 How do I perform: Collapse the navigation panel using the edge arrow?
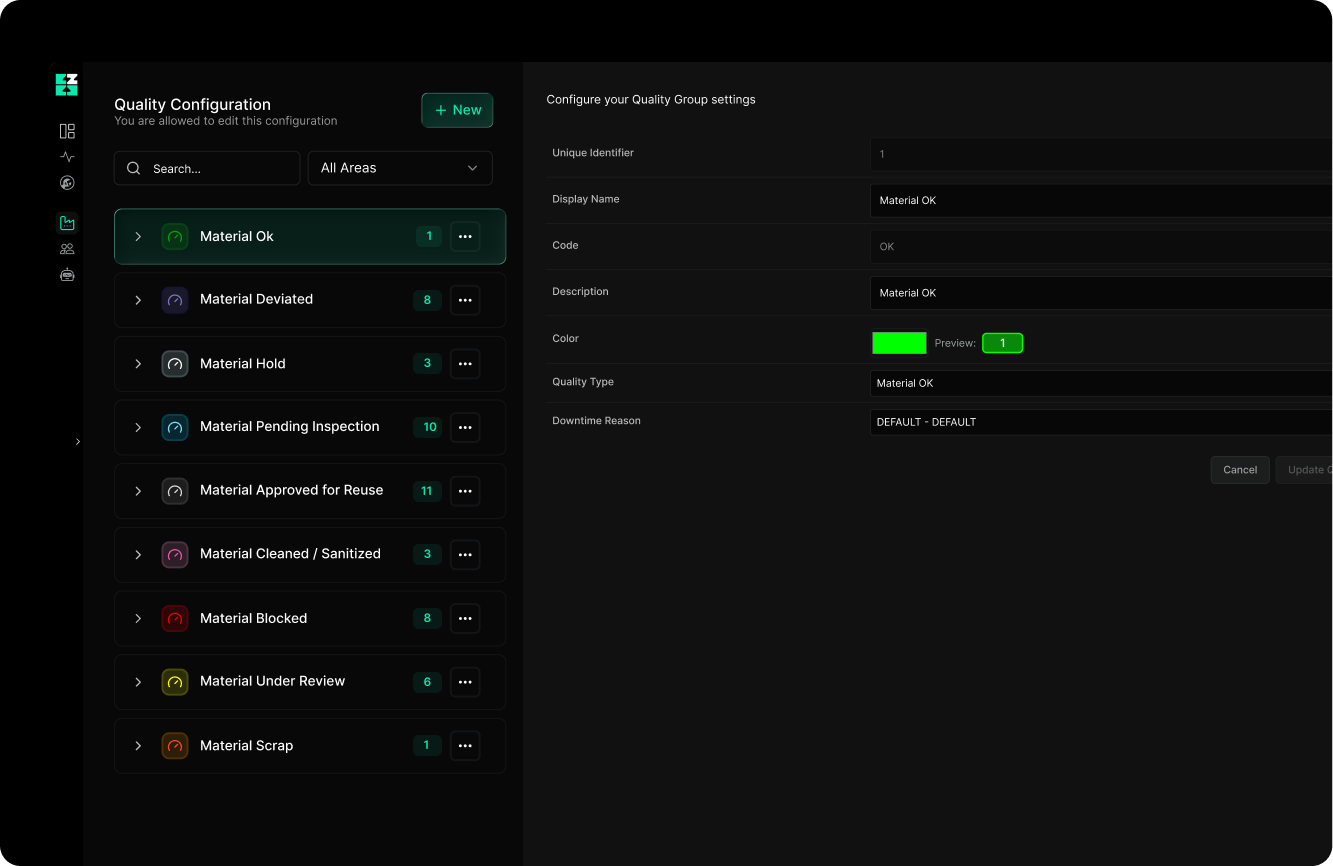[x=77, y=441]
